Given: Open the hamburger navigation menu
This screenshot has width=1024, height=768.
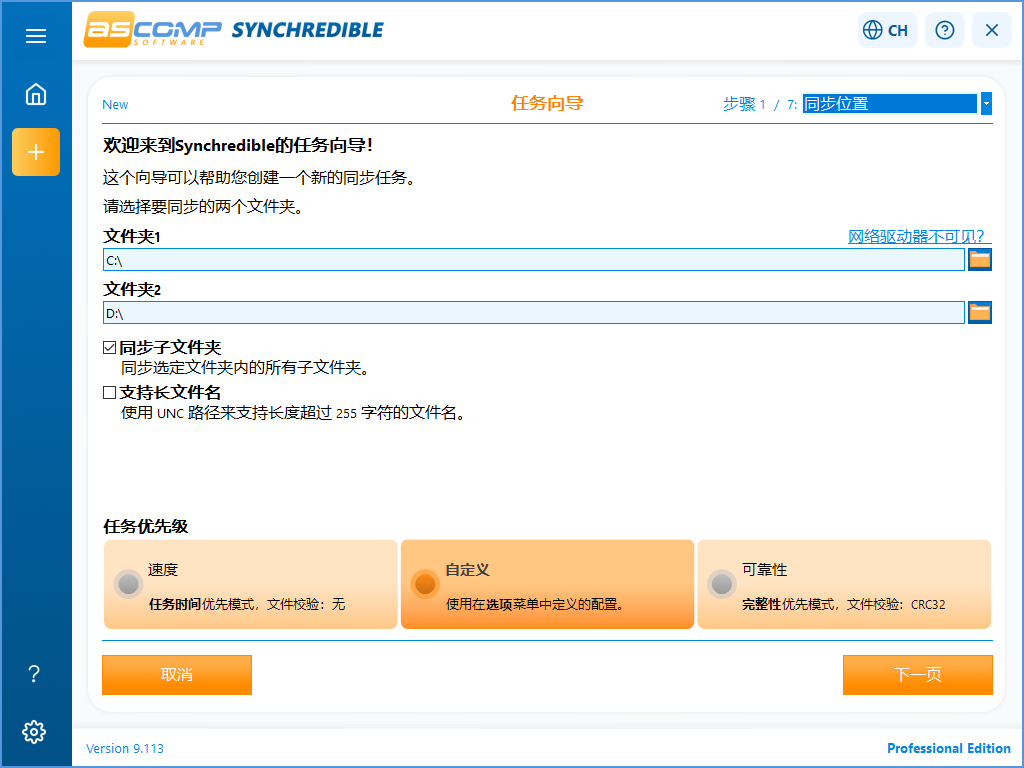Looking at the screenshot, I should [x=36, y=36].
